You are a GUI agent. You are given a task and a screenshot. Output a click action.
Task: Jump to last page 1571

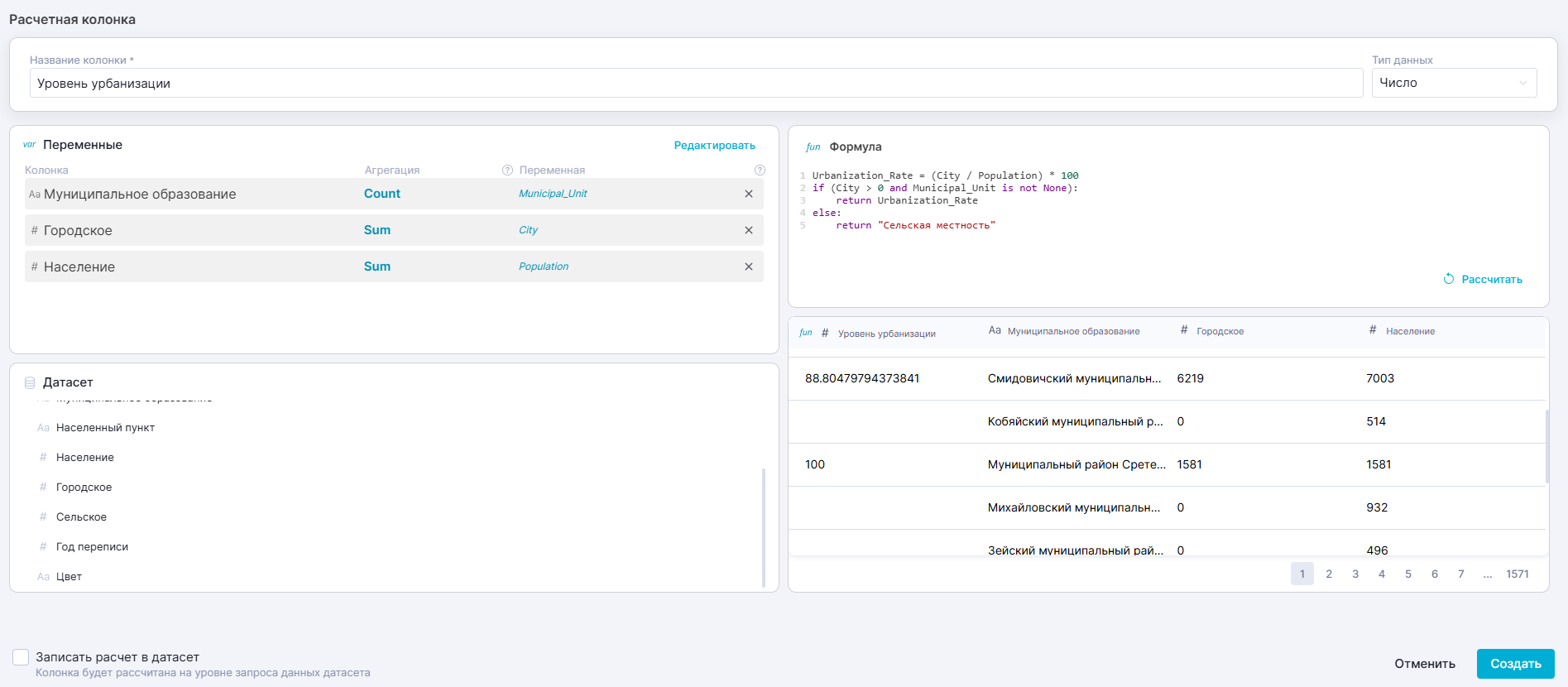[x=1517, y=574]
